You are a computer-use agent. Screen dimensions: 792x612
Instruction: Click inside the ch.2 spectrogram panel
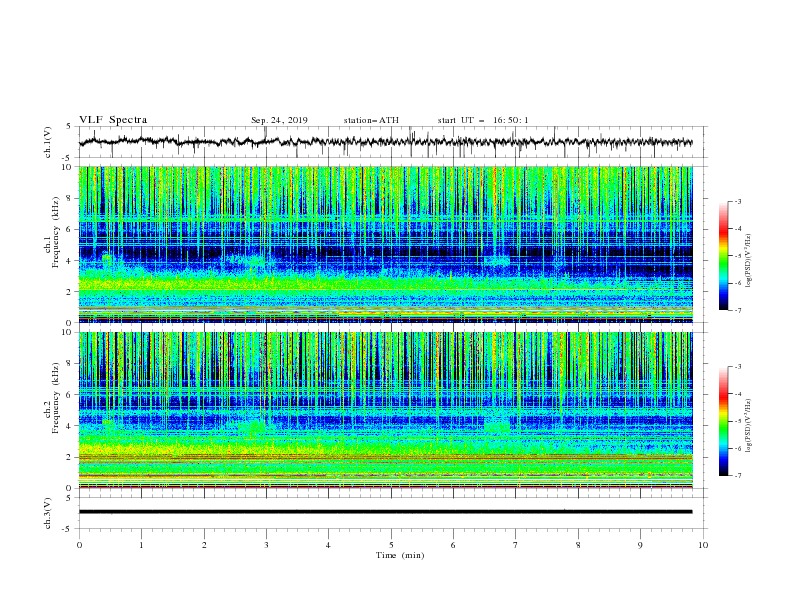[385, 410]
